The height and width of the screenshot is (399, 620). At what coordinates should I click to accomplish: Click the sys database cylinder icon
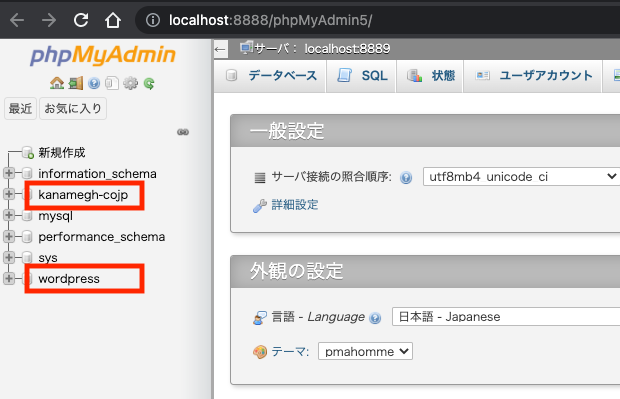pos(27,257)
